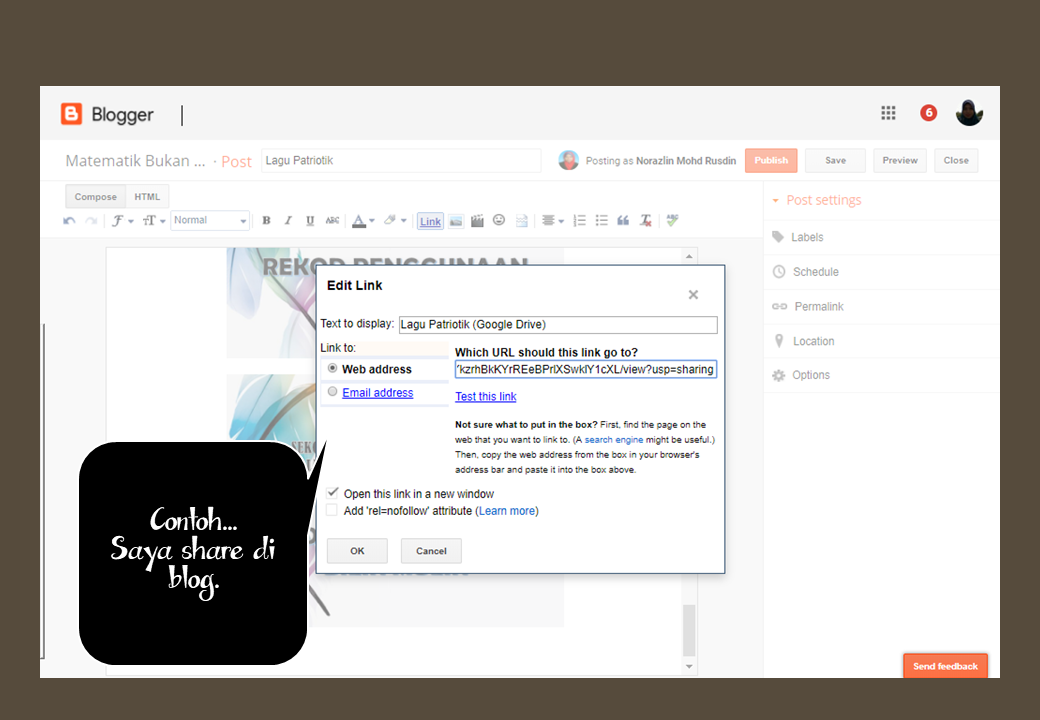Close the Edit Link dialog with X
The width and height of the screenshot is (1040, 720).
(693, 294)
